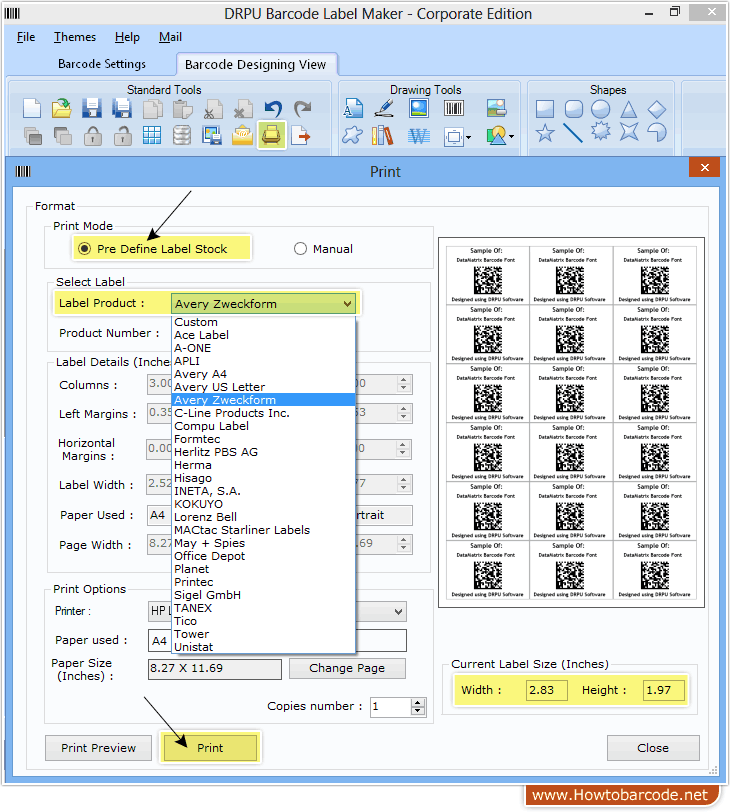Collapse the Label Product combo box
This screenshot has width=730, height=812.
tap(347, 303)
